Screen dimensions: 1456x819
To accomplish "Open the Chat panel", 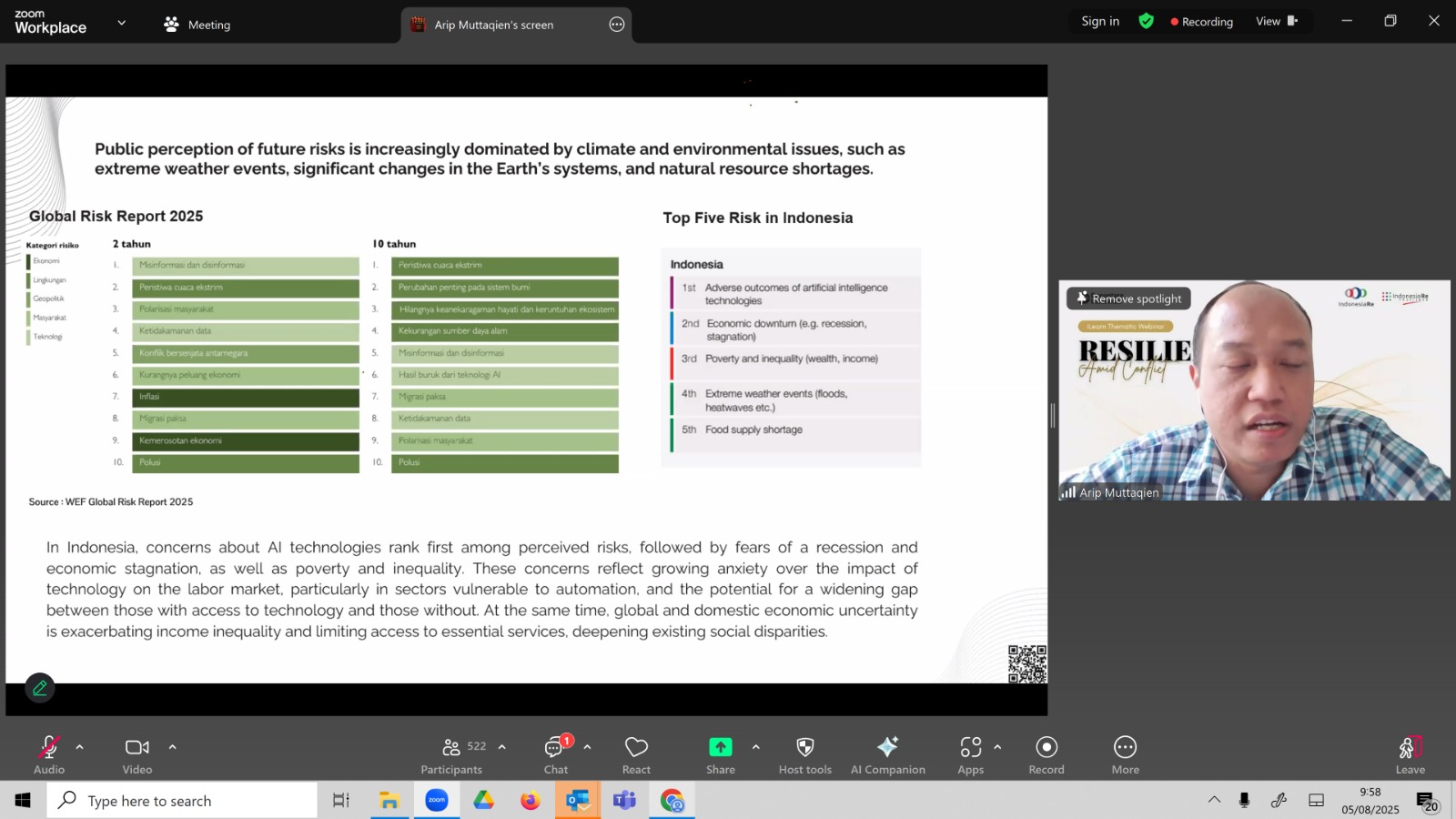I will 555,755.
